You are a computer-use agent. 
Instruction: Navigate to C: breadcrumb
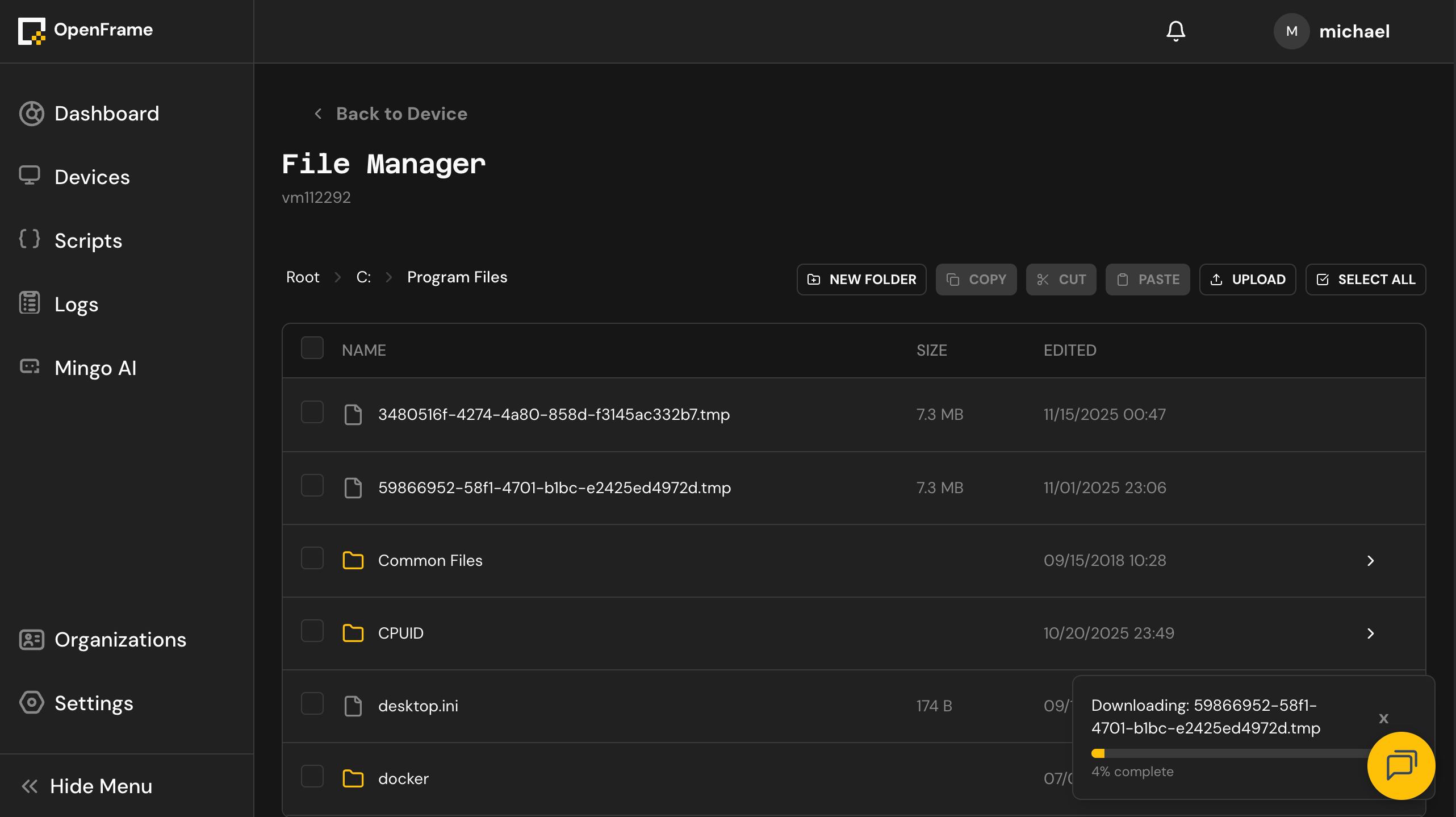[x=363, y=277]
